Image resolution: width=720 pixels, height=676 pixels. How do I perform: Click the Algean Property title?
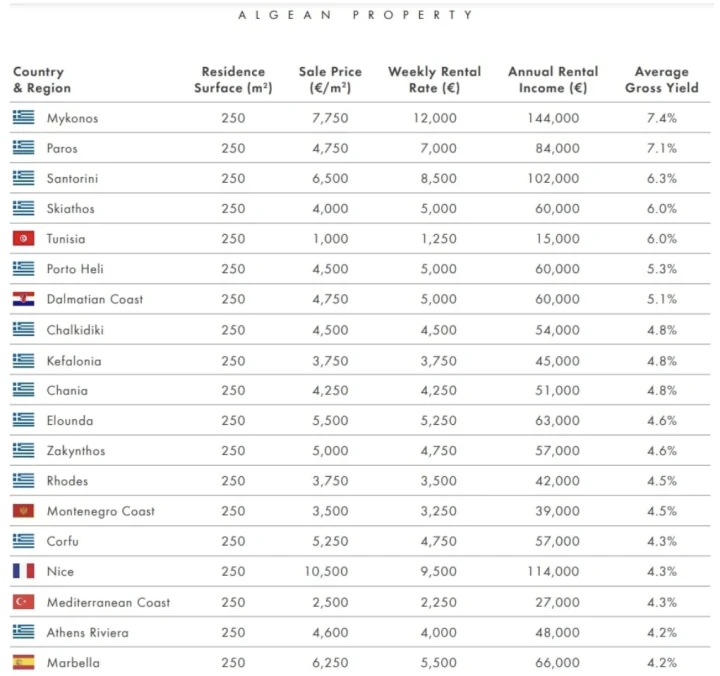pos(357,15)
